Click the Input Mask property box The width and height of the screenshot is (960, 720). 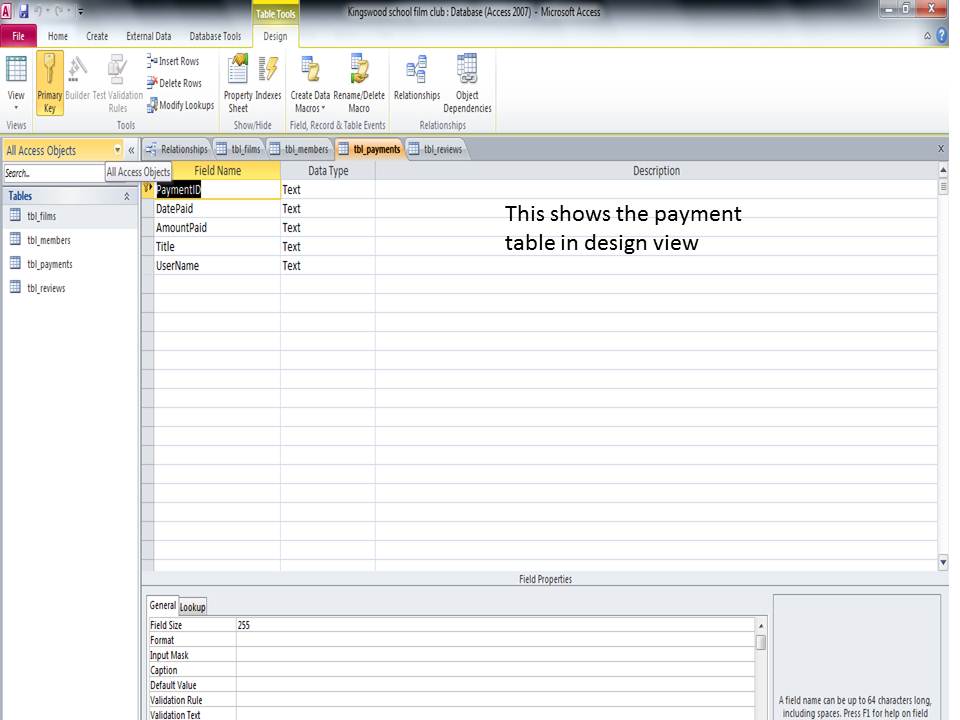tap(495, 655)
